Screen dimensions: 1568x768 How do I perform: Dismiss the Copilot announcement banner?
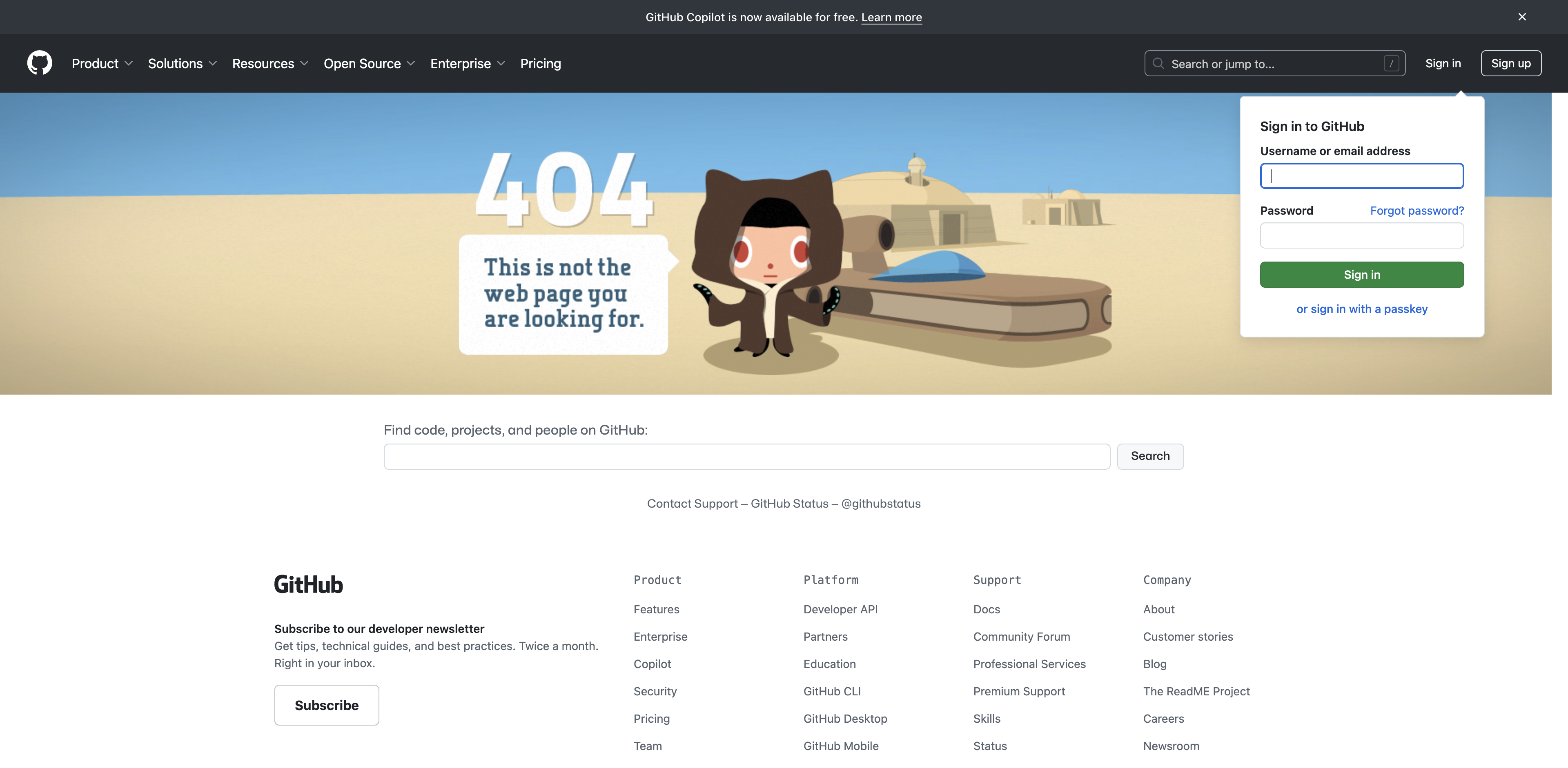1522,17
